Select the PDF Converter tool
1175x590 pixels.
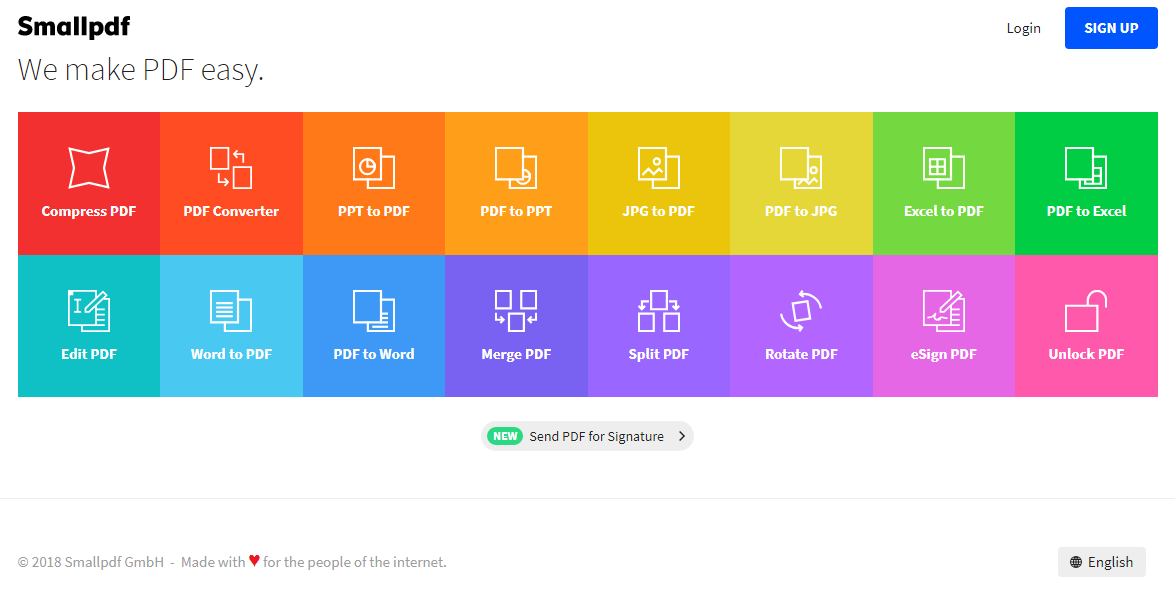click(231, 183)
